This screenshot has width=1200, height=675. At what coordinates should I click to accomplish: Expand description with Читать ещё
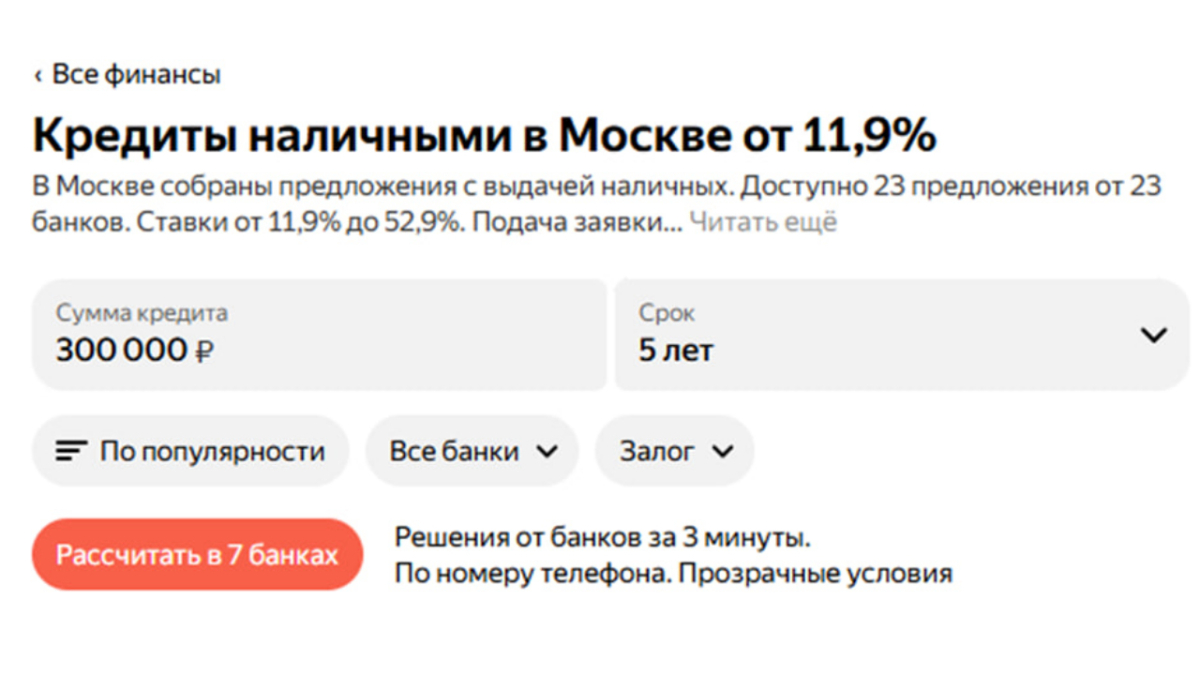tap(763, 222)
